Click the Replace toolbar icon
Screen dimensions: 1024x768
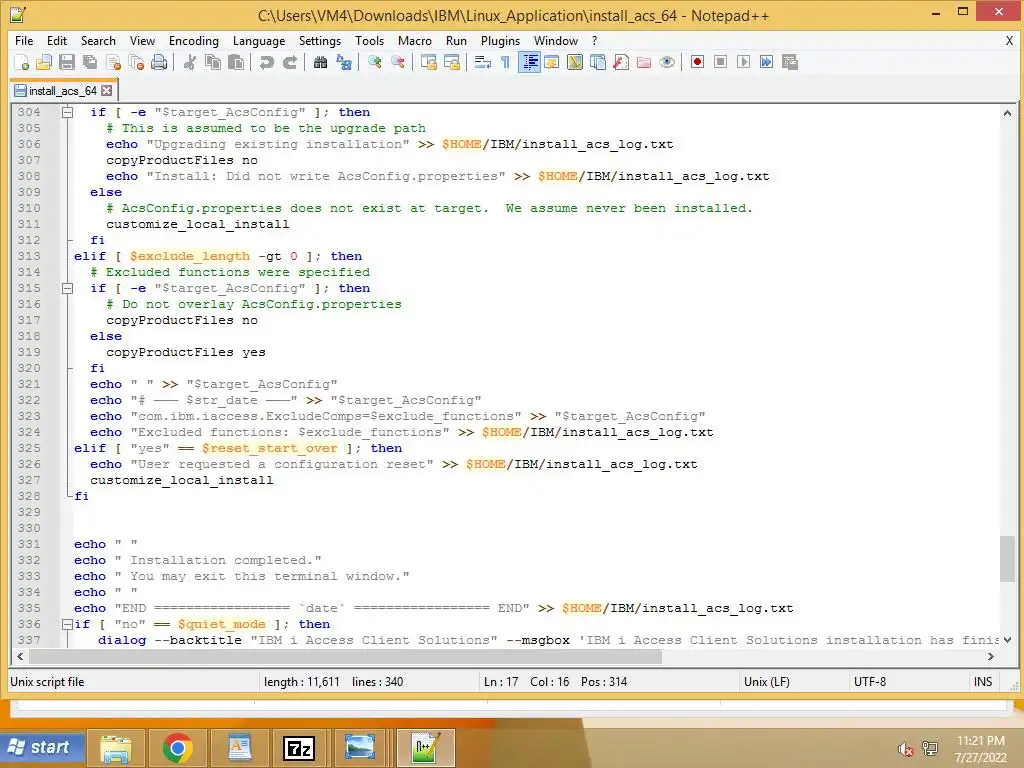pyautogui.click(x=344, y=62)
